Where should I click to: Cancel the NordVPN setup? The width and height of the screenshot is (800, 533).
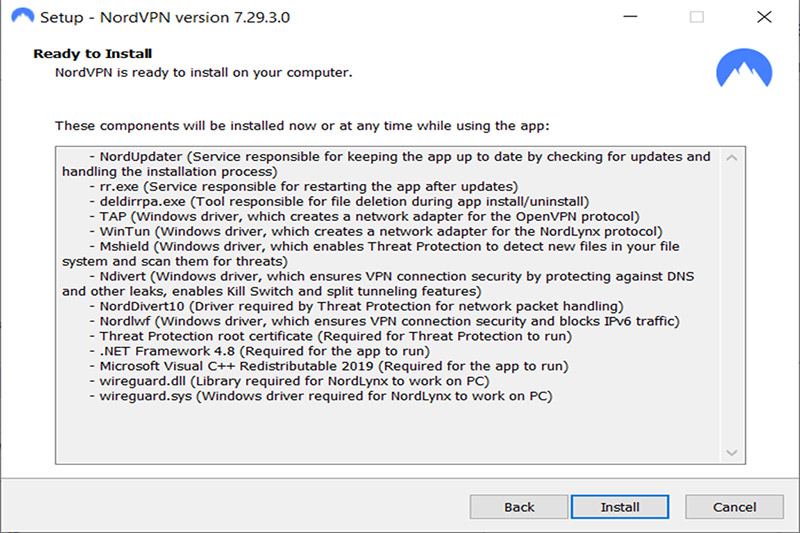(x=734, y=506)
